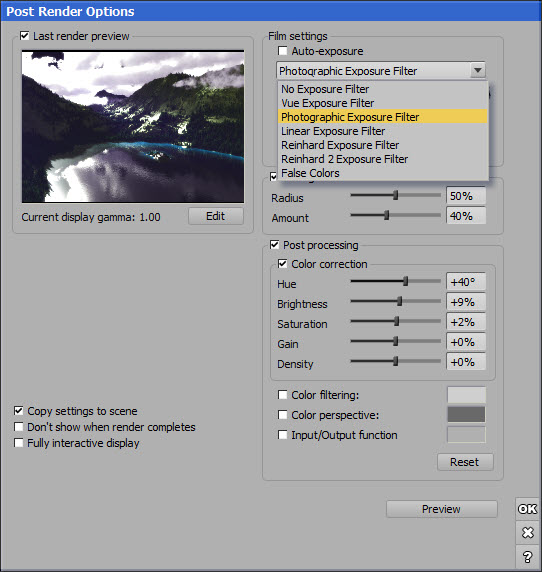Disable the Color correction checkbox
Viewport: 542px width, 572px height.
coord(283,263)
